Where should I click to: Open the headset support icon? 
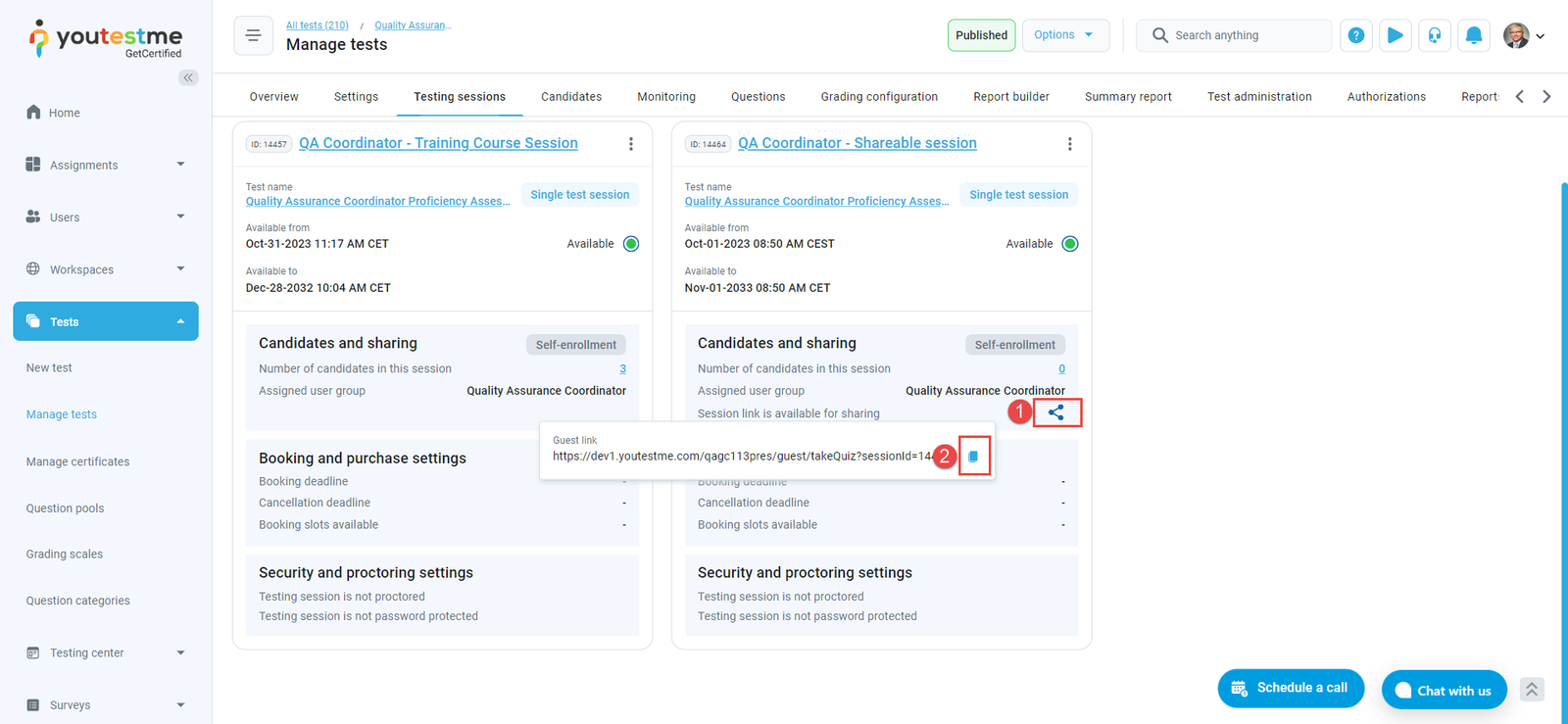tap(1434, 35)
